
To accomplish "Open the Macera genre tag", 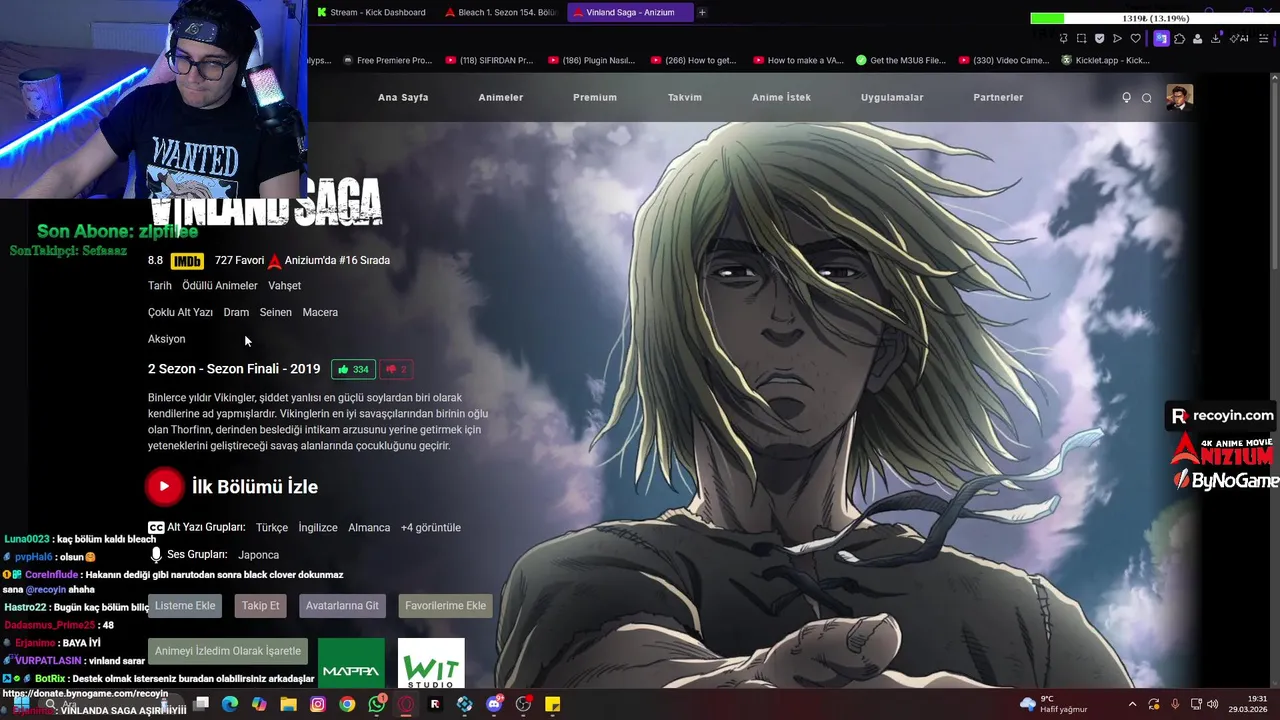I will point(320,312).
